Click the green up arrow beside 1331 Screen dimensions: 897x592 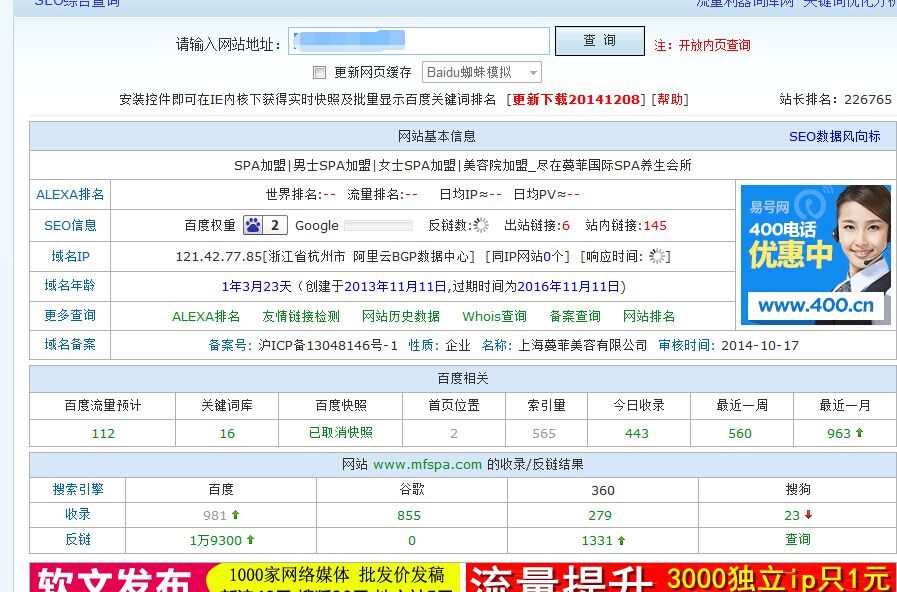pos(621,540)
